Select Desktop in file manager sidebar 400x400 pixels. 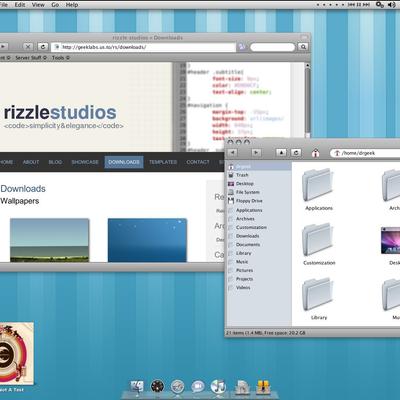point(245,184)
